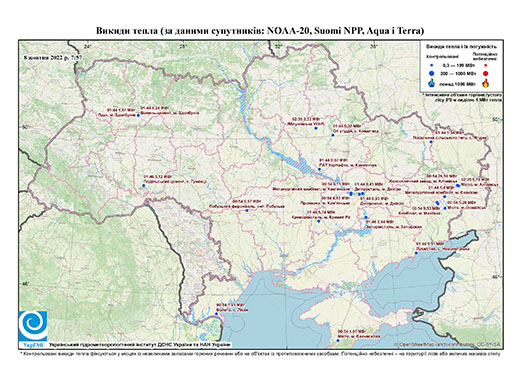The height and width of the screenshot is (368, 520).
Task: Click the 'Контрольовані' legend column header
Action: (x=443, y=56)
